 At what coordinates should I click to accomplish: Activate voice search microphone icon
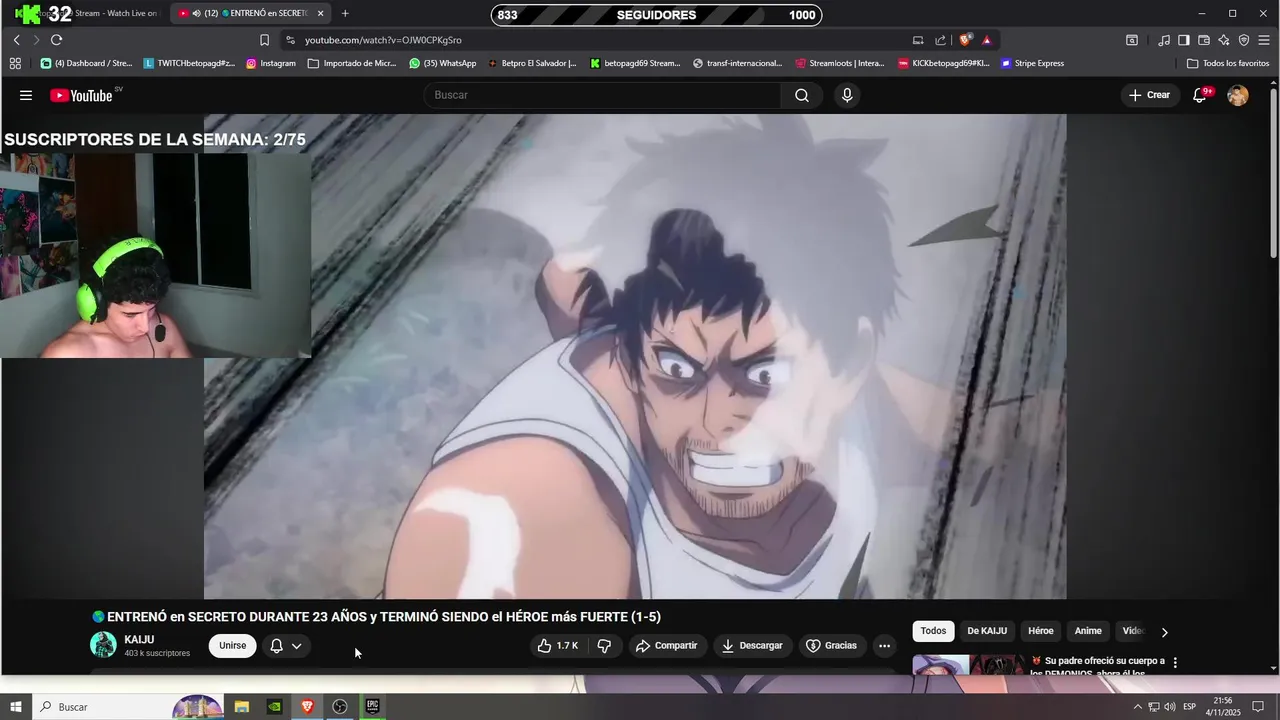pos(847,95)
